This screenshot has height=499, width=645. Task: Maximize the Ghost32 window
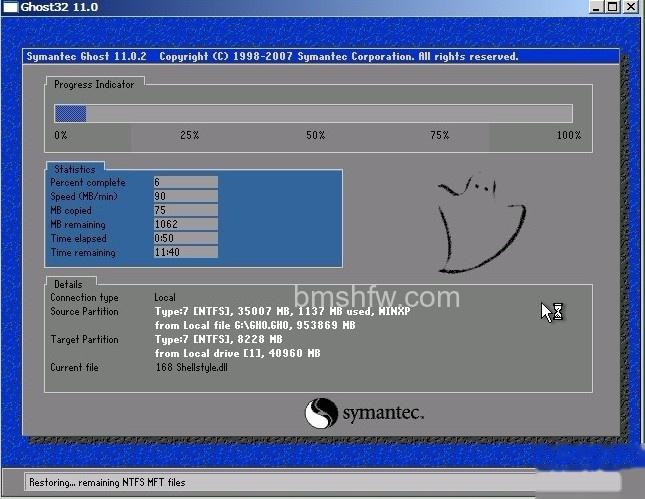[x=613, y=7]
